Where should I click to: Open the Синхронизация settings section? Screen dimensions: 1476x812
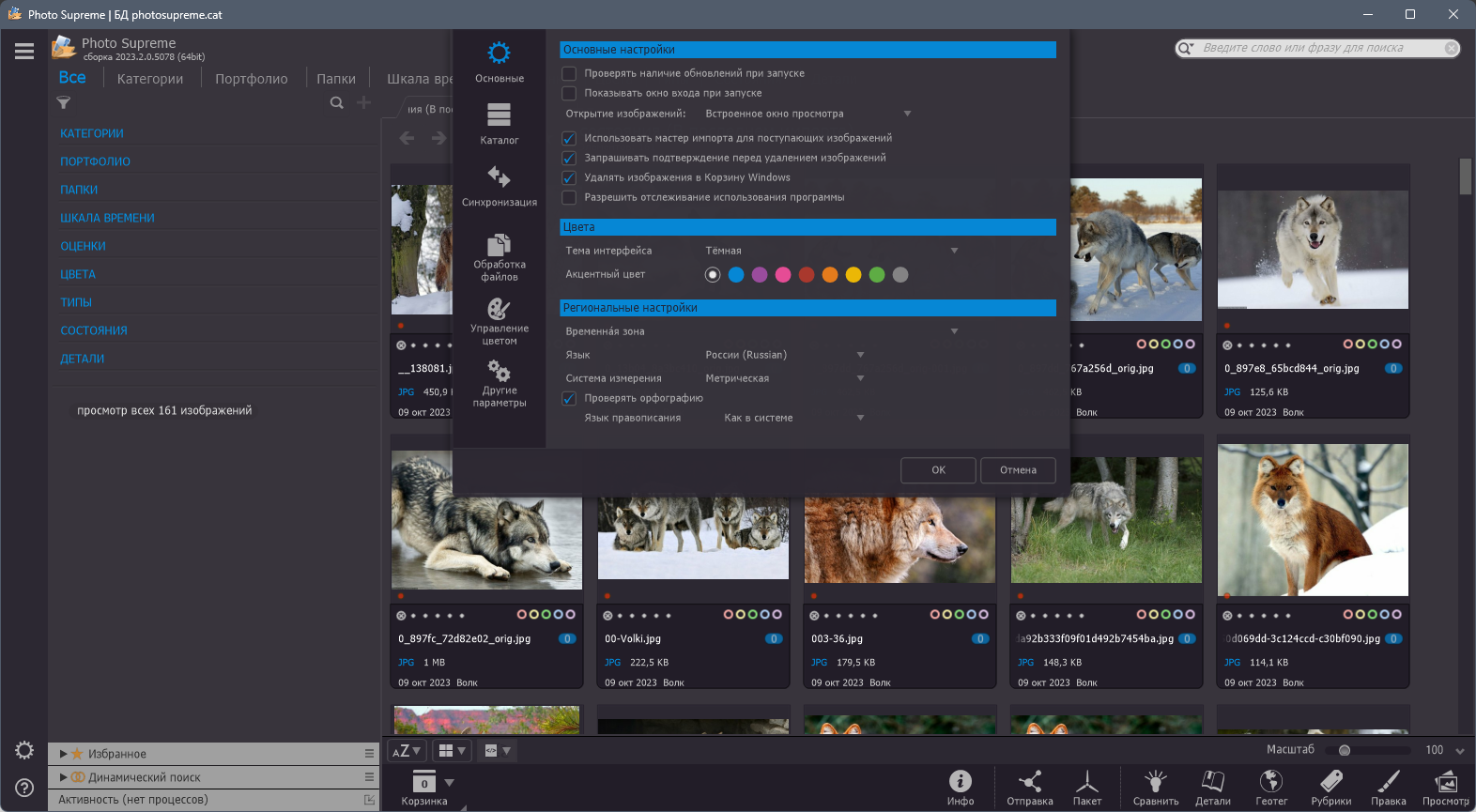pyautogui.click(x=499, y=186)
